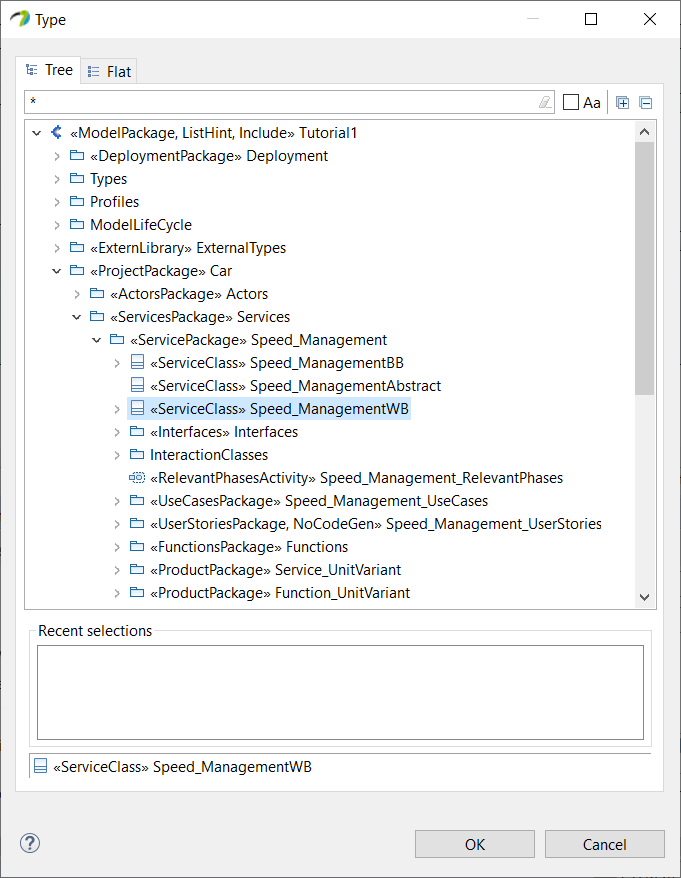Maximize the Type dialog window
The image size is (681, 878).
[x=591, y=19]
